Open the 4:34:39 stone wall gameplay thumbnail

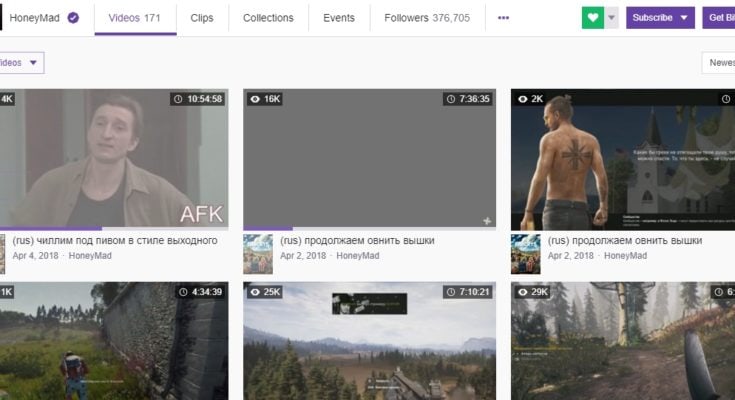tap(114, 341)
